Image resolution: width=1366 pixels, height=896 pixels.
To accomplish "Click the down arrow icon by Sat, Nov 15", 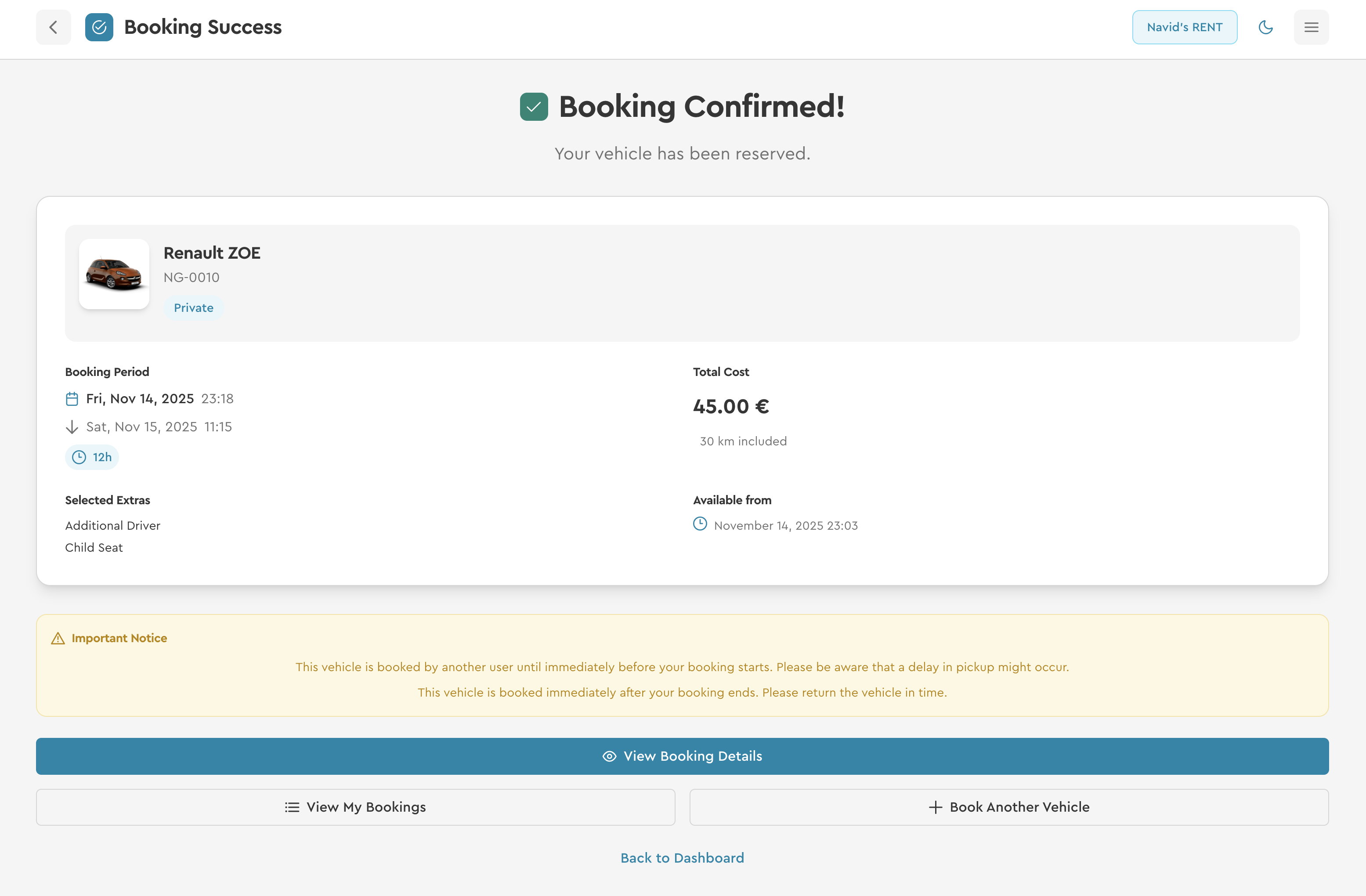I will 72,427.
